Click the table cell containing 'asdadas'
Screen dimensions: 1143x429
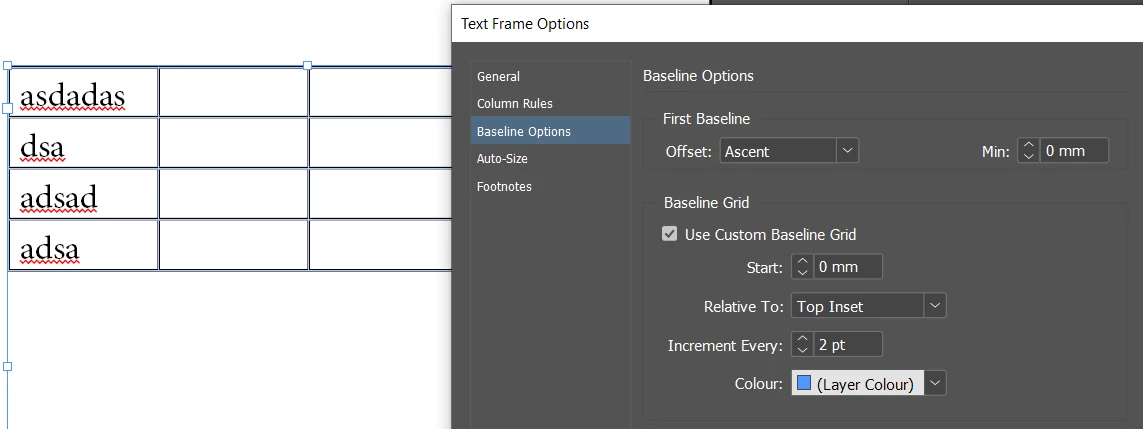pos(83,93)
